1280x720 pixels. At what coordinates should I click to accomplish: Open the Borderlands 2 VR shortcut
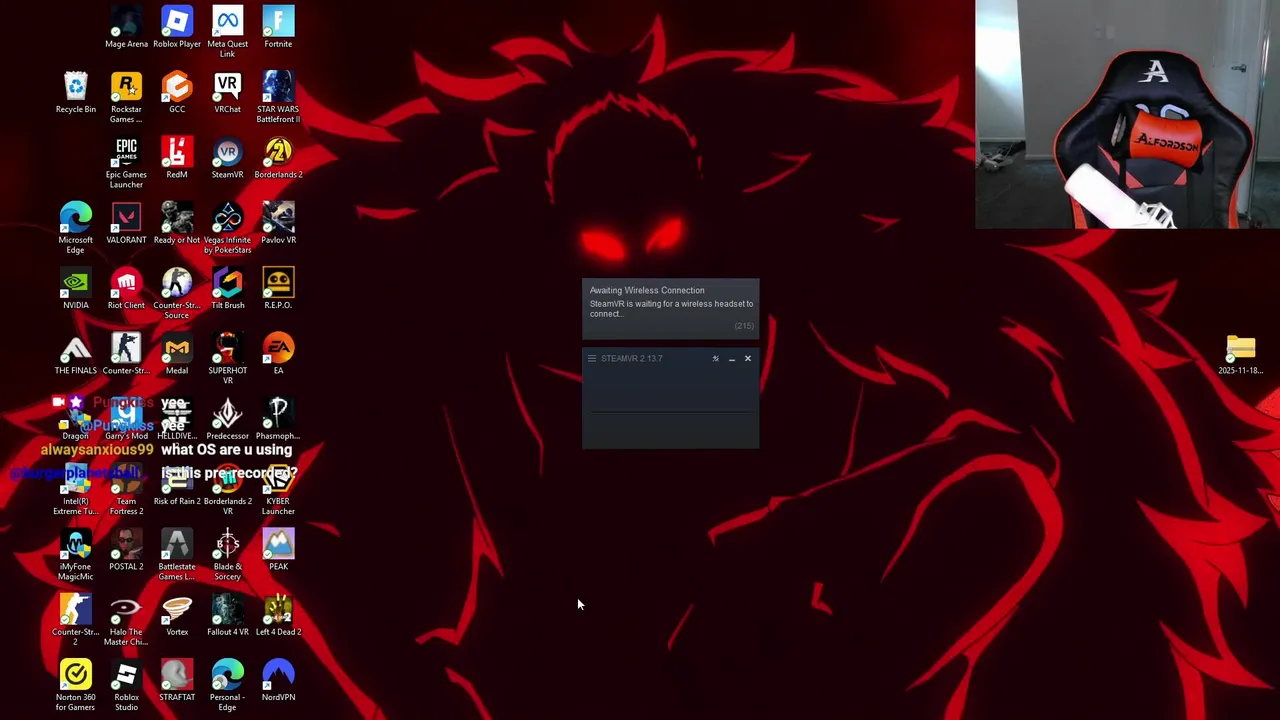227,490
